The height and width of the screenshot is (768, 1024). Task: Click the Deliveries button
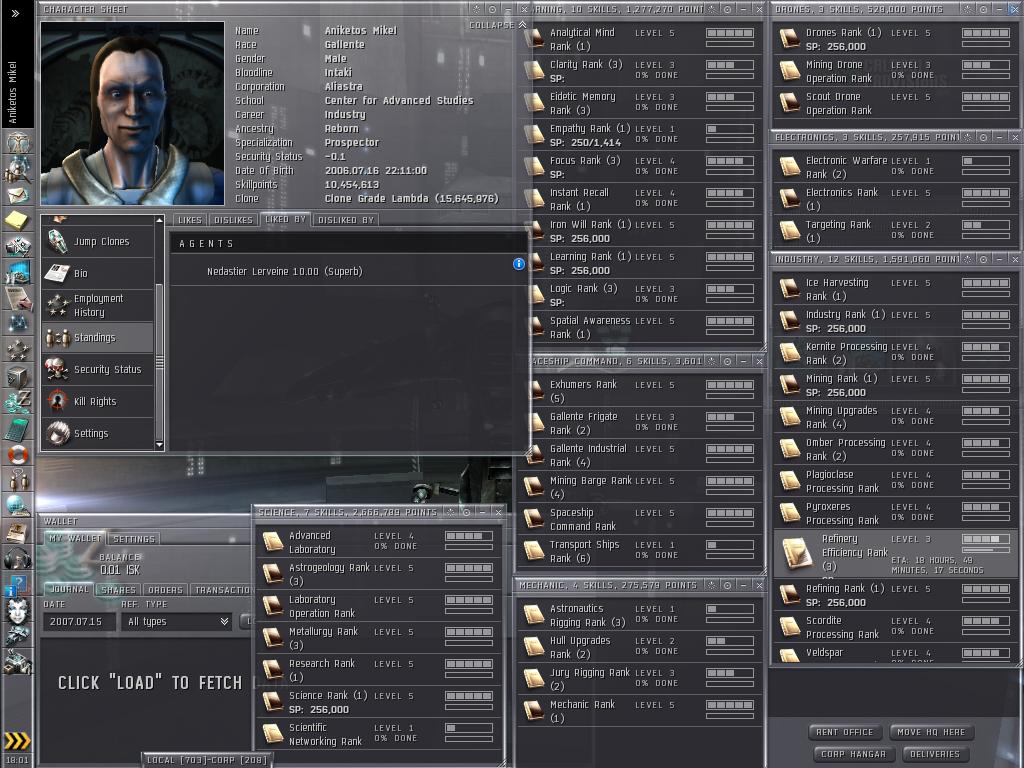935,754
